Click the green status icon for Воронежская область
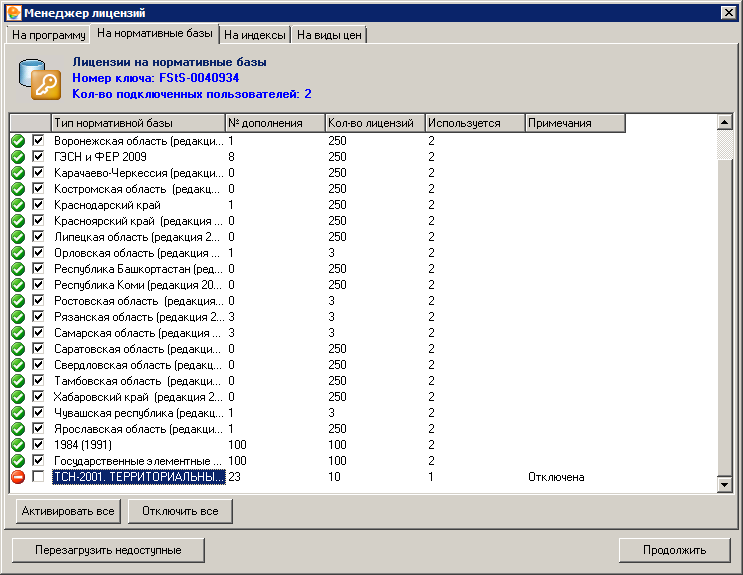The width and height of the screenshot is (743, 575). 18,141
